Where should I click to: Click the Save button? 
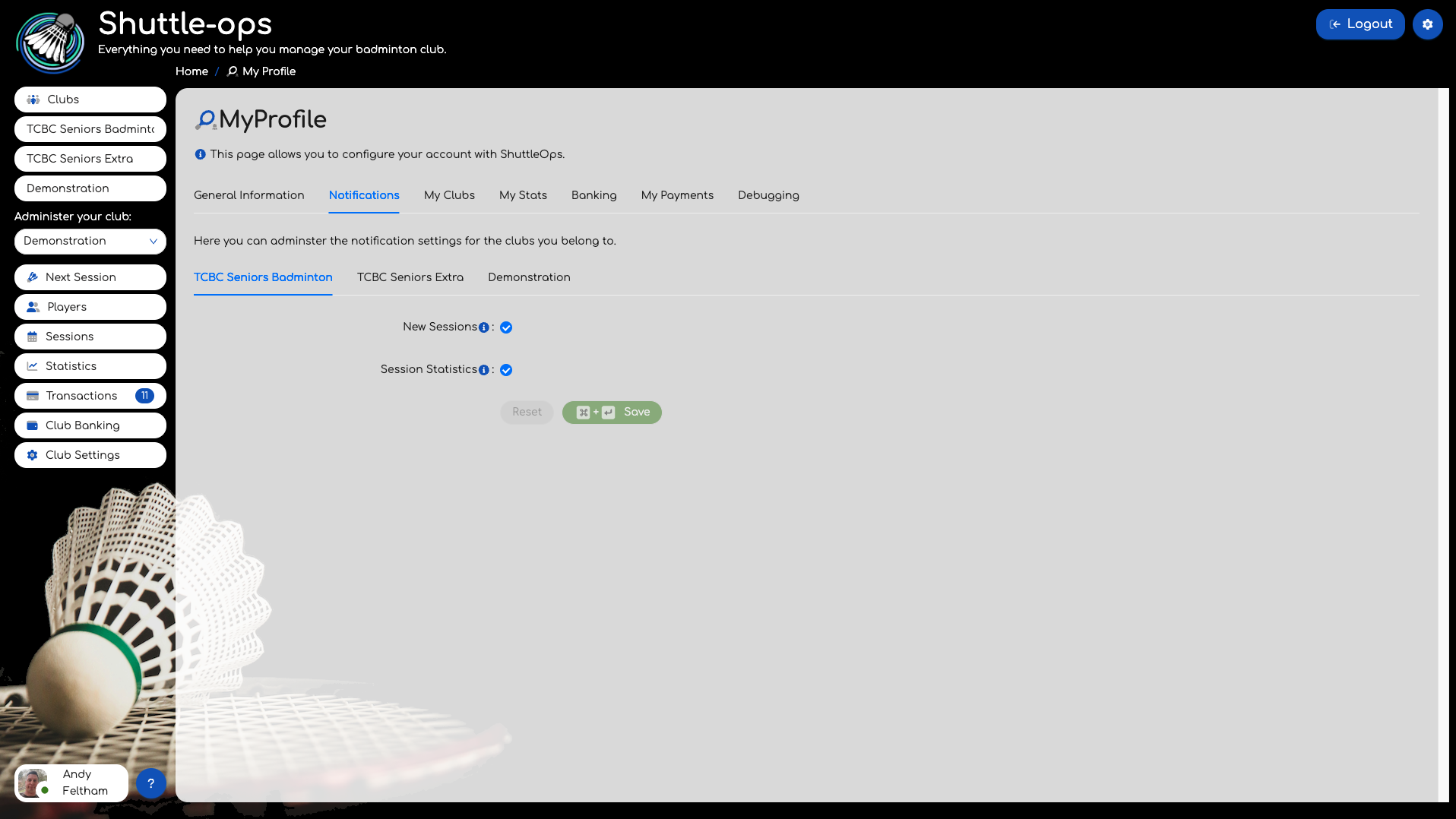612,413
